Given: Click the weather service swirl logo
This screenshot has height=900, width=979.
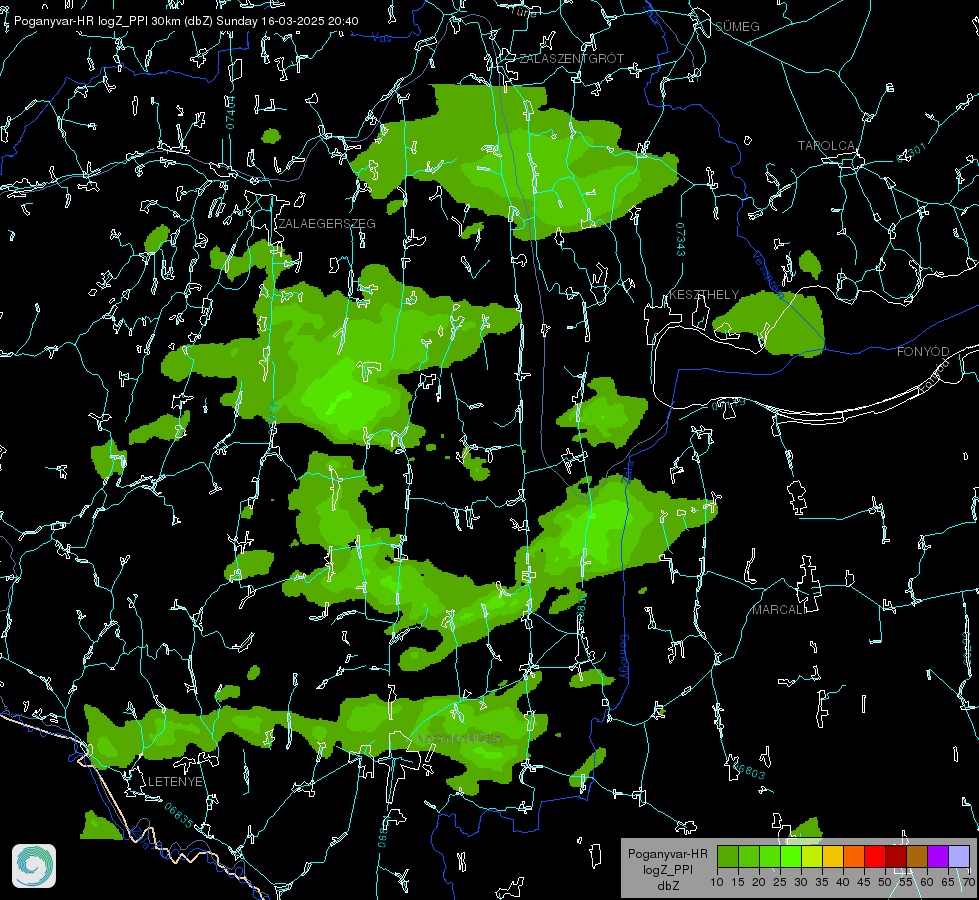Looking at the screenshot, I should [34, 866].
